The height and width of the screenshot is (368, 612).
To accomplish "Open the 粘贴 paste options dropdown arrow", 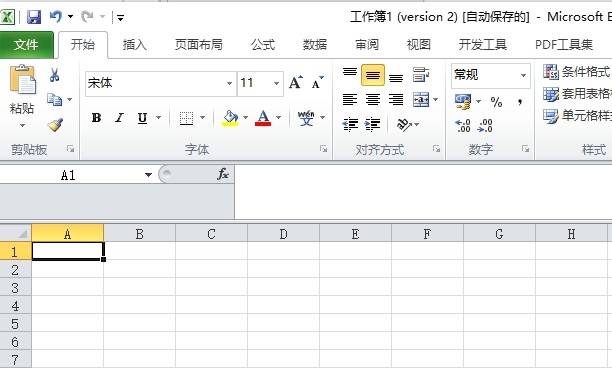I will 22,125.
